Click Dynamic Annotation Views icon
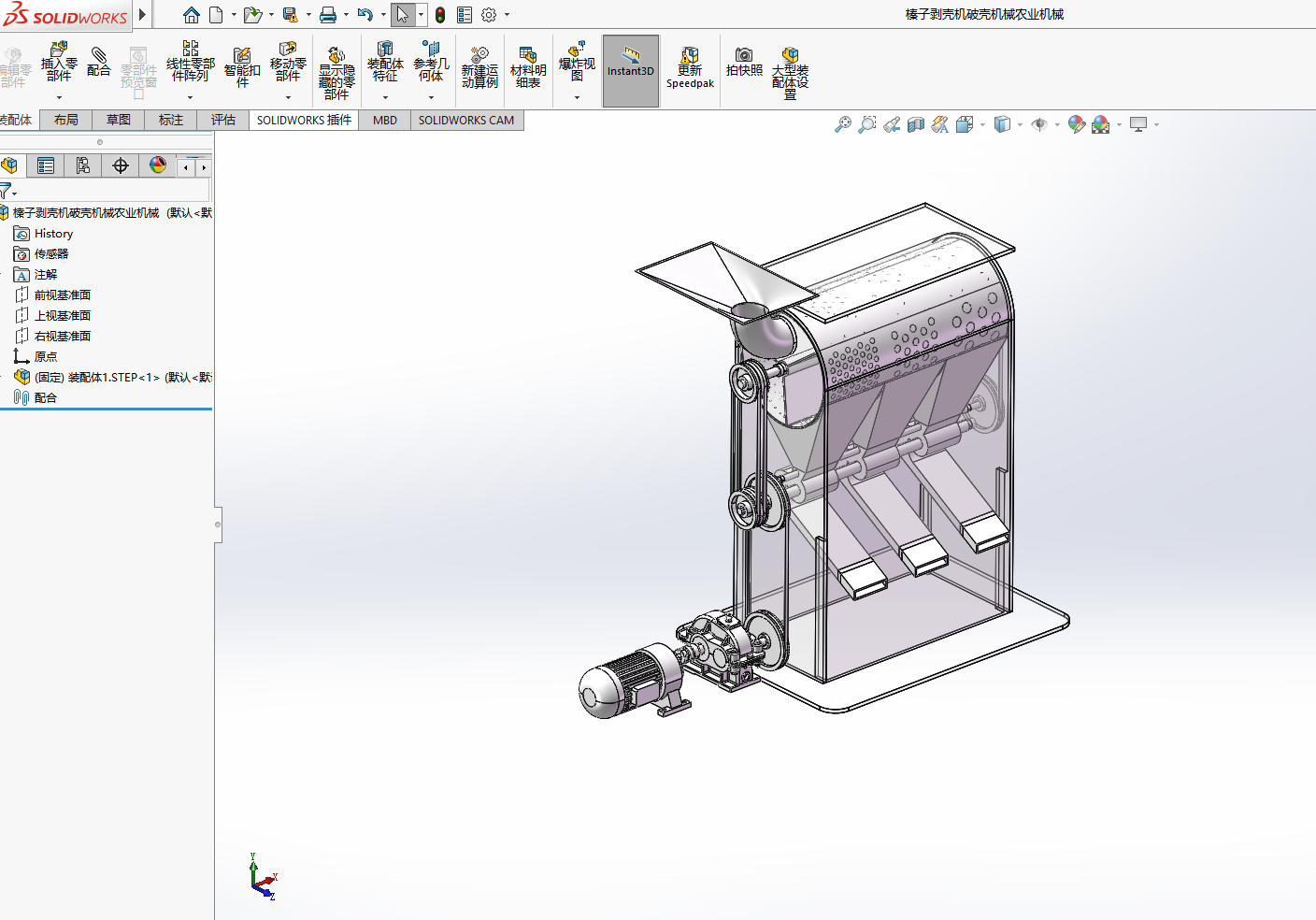The width and height of the screenshot is (1316, 920). tap(940, 124)
